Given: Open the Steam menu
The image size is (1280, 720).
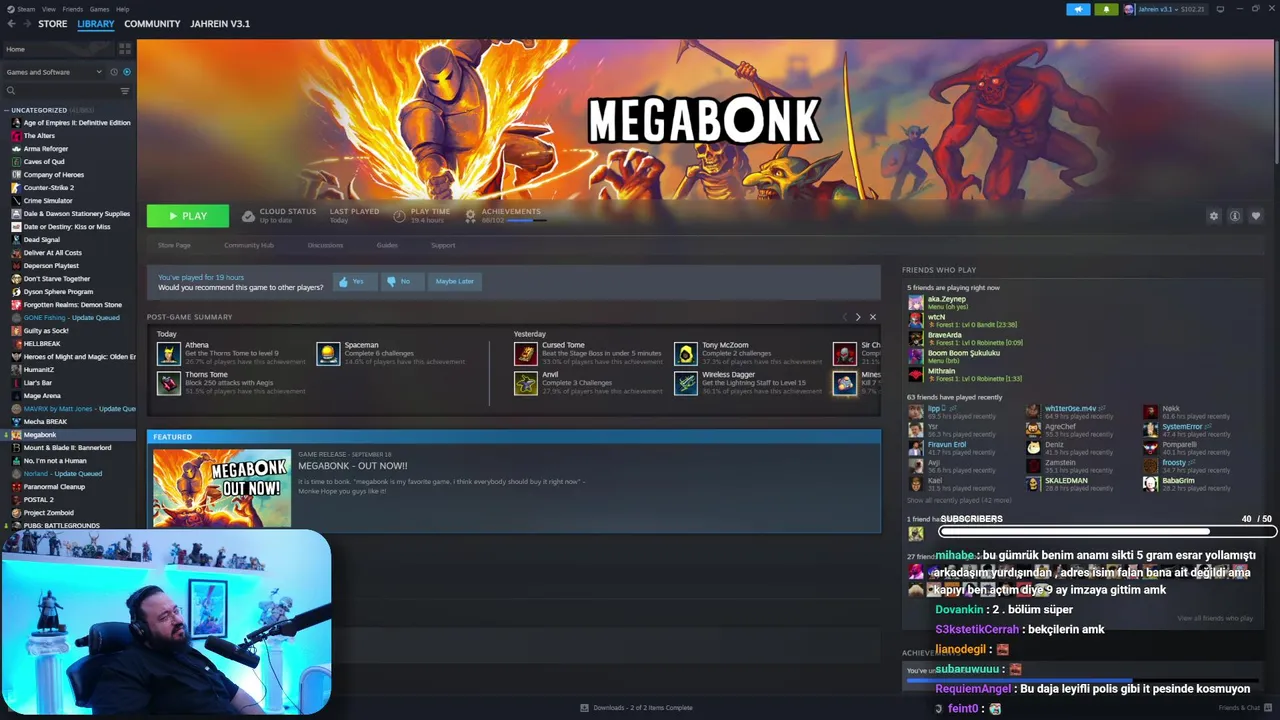Looking at the screenshot, I should [26, 9].
